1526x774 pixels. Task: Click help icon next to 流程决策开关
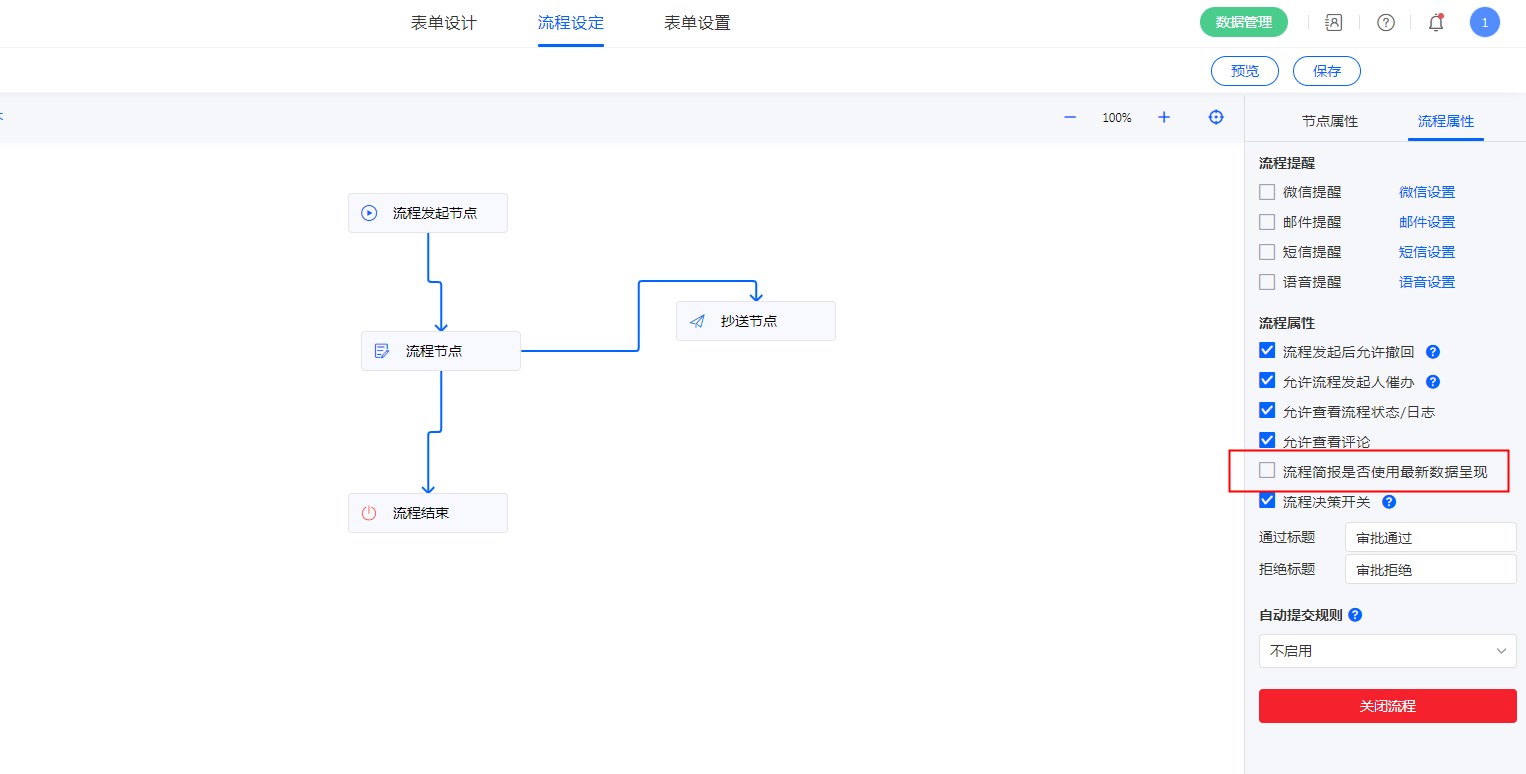pyautogui.click(x=1389, y=502)
